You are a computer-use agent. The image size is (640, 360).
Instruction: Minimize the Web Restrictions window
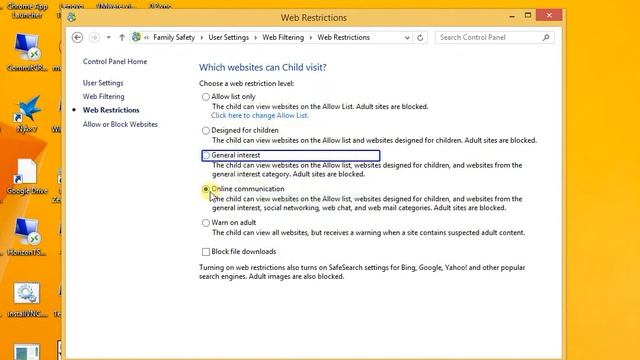(512, 16)
